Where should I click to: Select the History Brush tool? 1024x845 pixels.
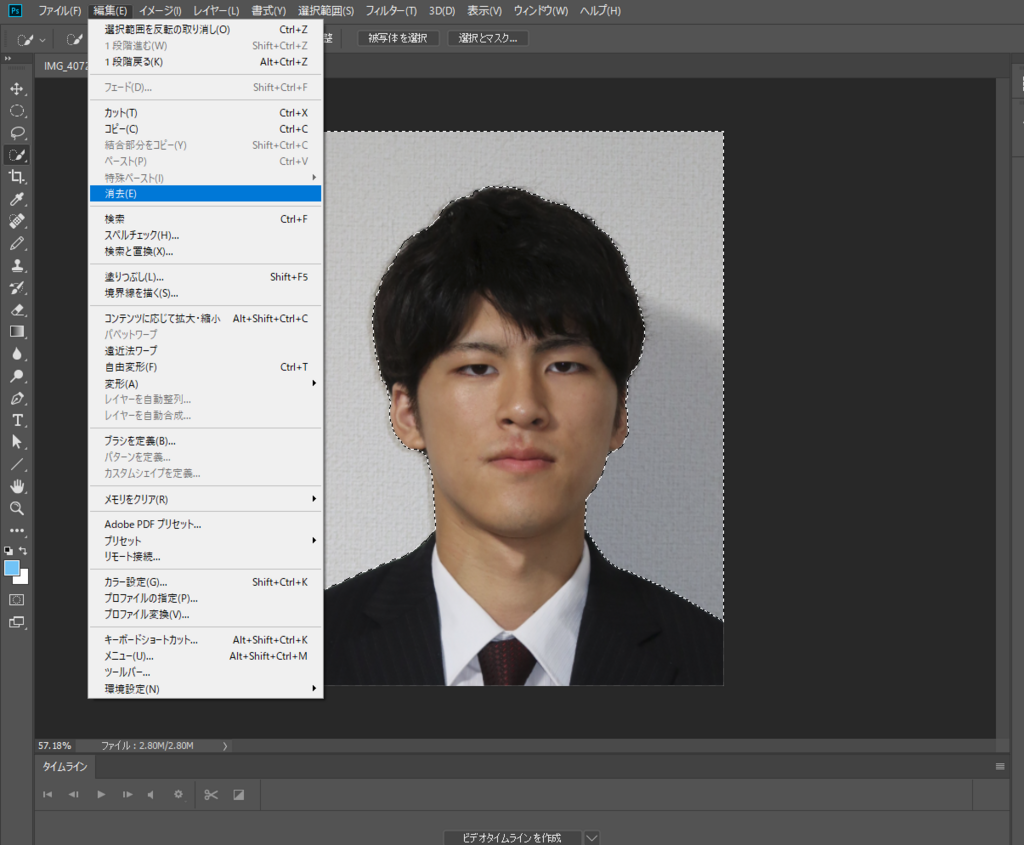pos(17,288)
